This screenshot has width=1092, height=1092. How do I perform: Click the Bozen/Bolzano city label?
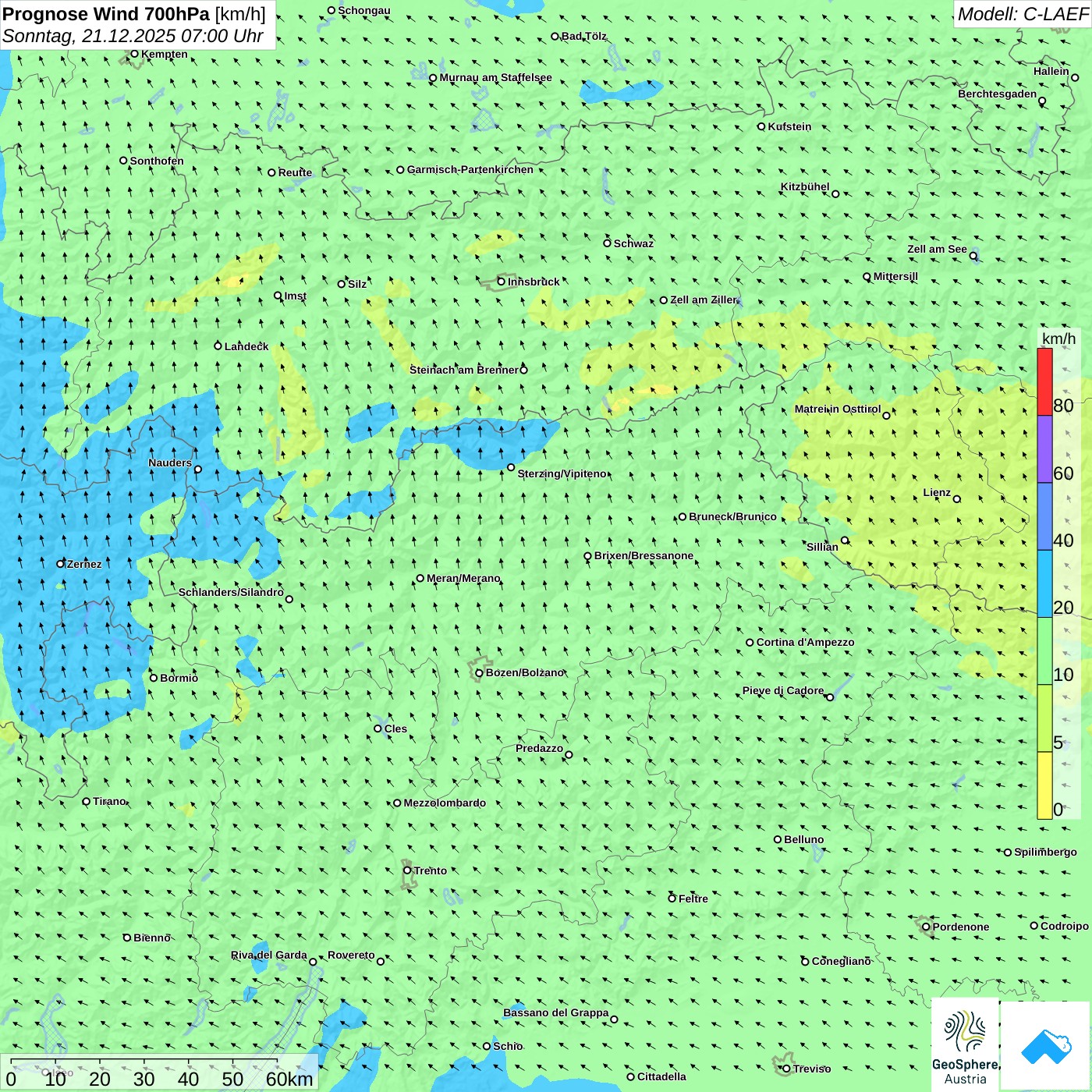click(x=524, y=672)
